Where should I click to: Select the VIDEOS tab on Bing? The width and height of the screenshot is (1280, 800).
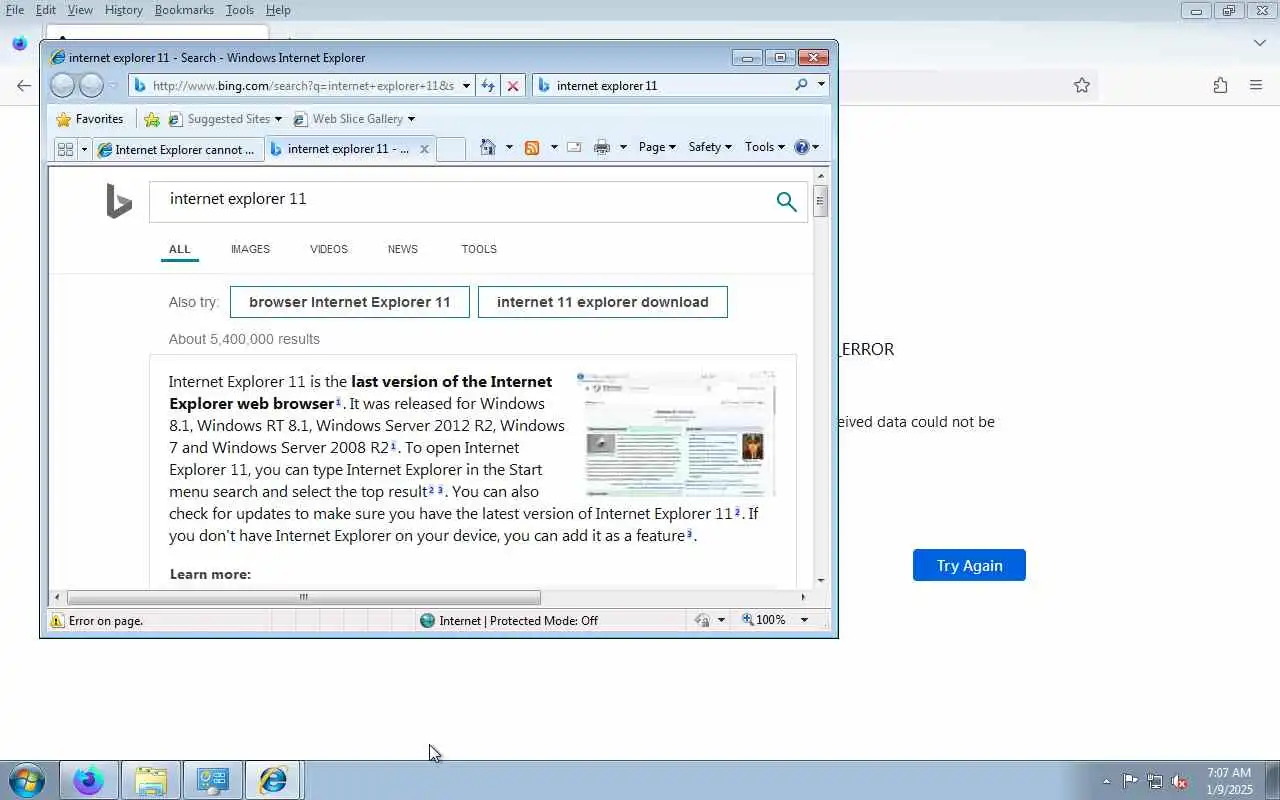tap(329, 249)
